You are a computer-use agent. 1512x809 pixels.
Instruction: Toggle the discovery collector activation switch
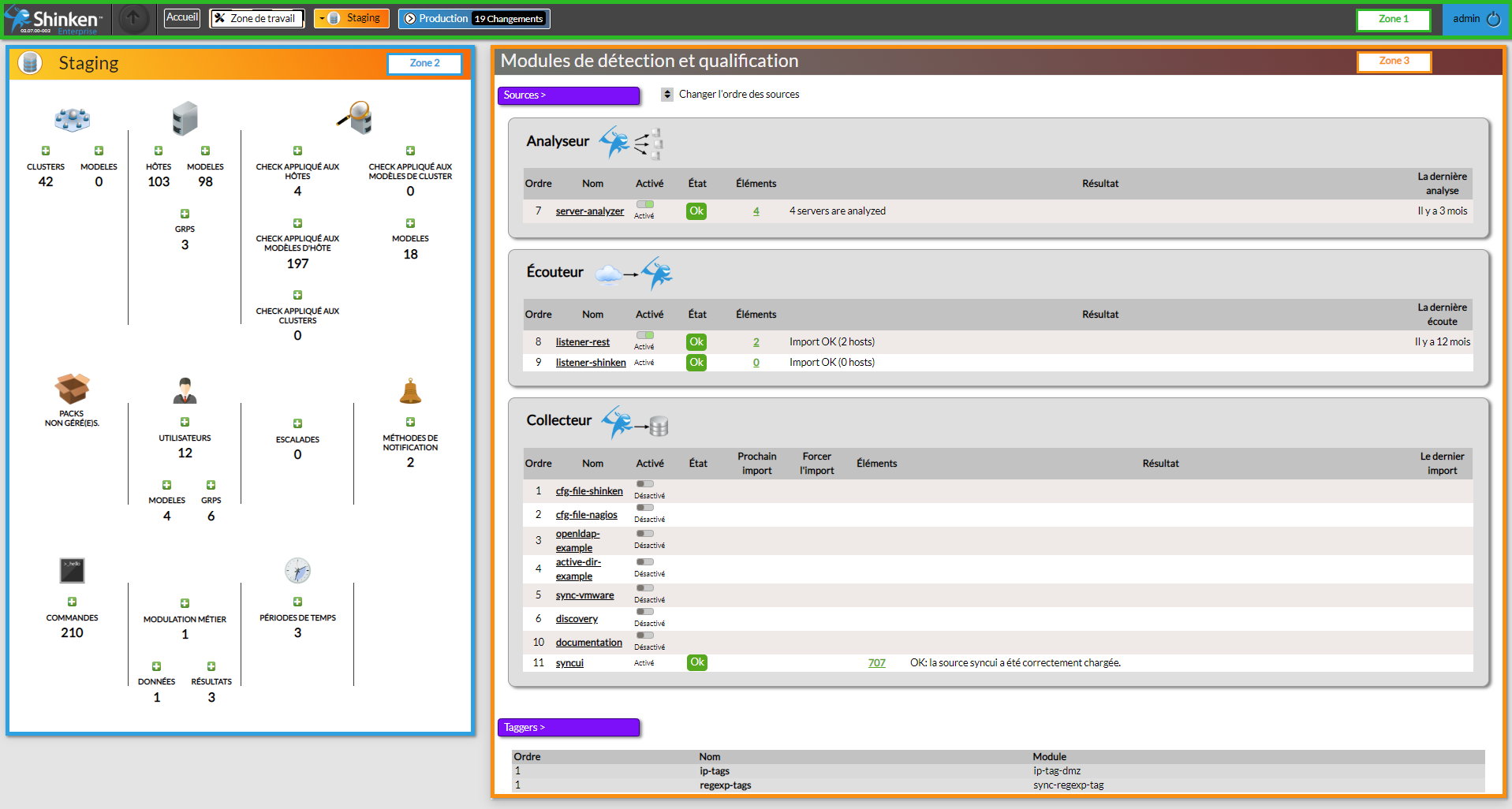(x=645, y=612)
